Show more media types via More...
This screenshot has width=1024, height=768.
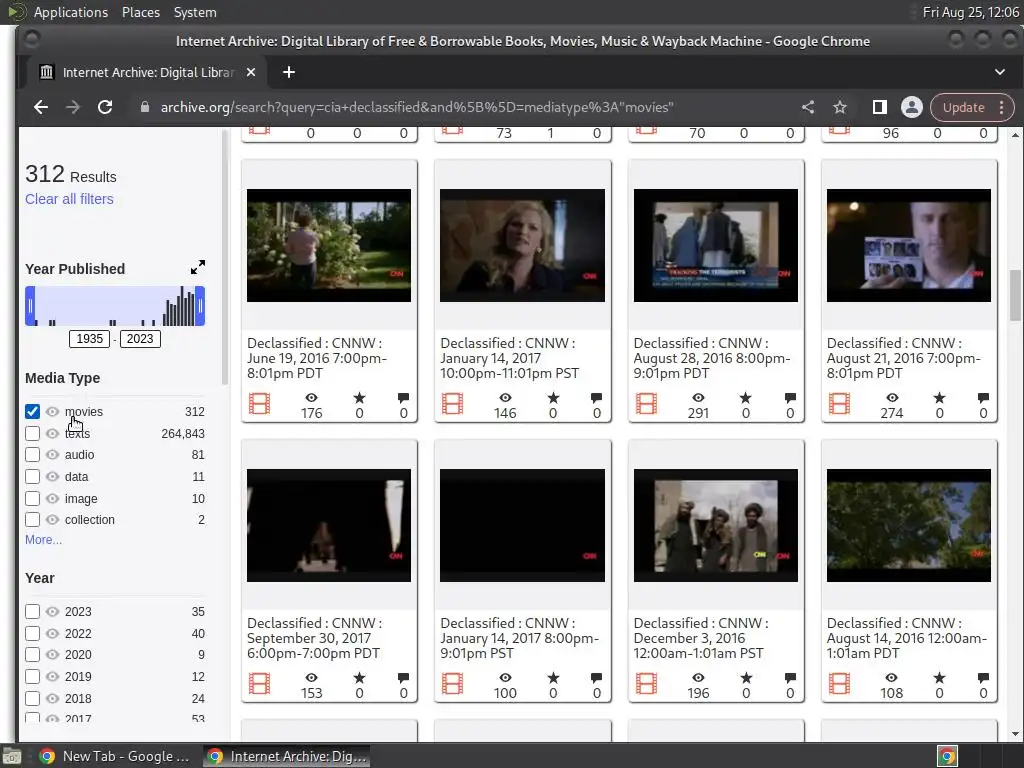pyautogui.click(x=43, y=539)
